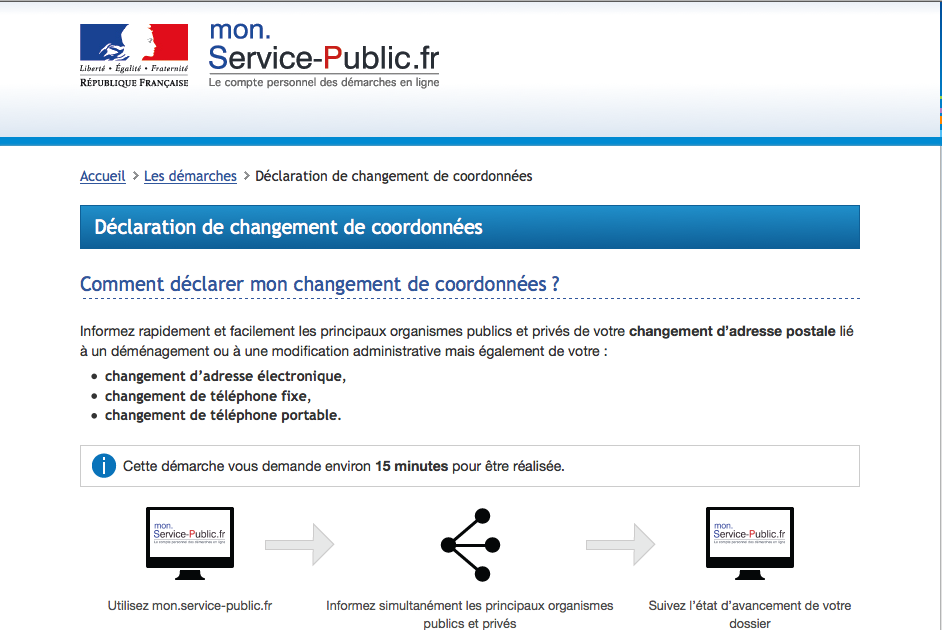Click caption Suivez l'état d'avancement de votre dossier
The height and width of the screenshot is (630, 942).
pyautogui.click(x=750, y=614)
